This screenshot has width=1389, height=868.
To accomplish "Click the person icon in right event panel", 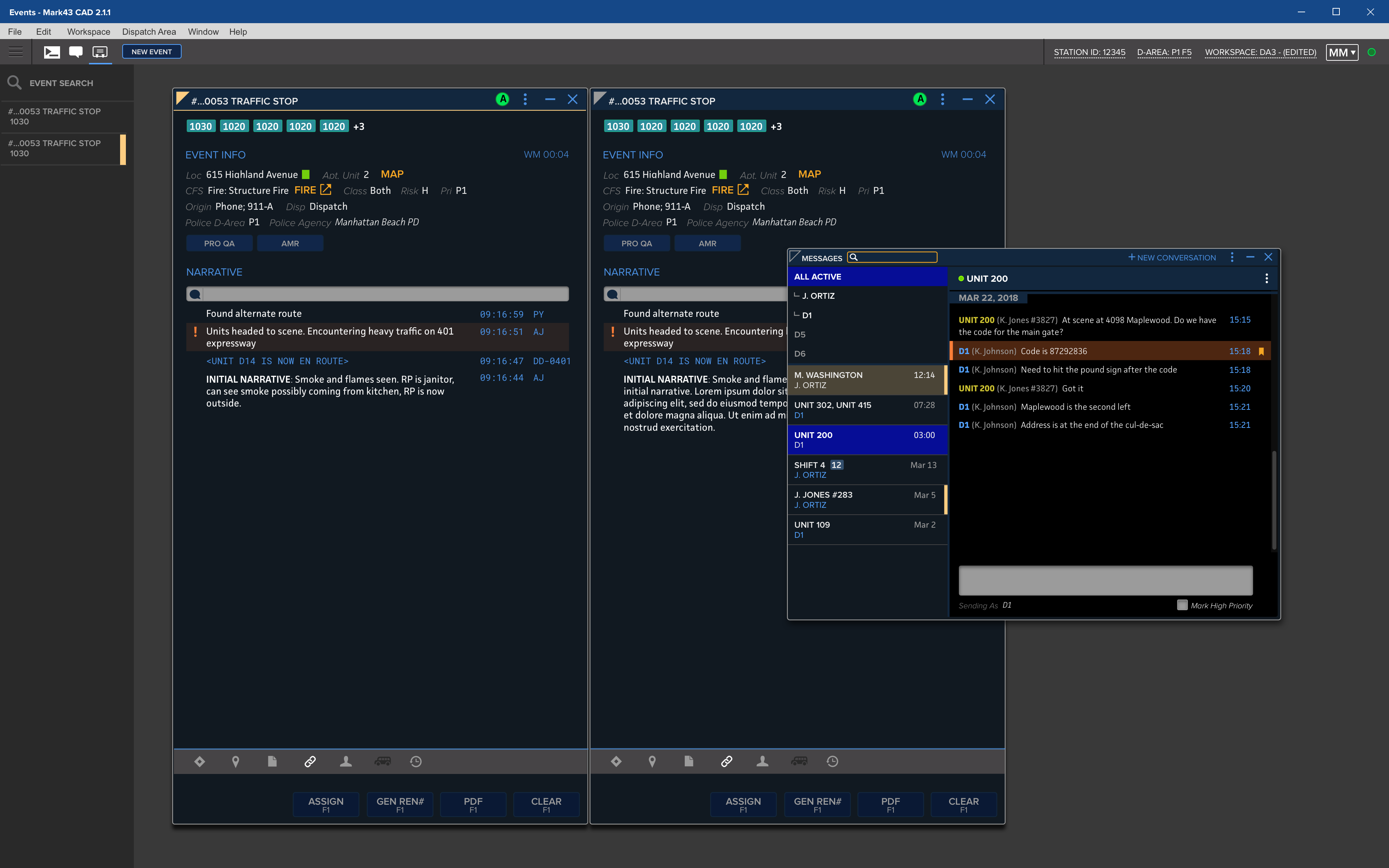I will click(x=762, y=761).
